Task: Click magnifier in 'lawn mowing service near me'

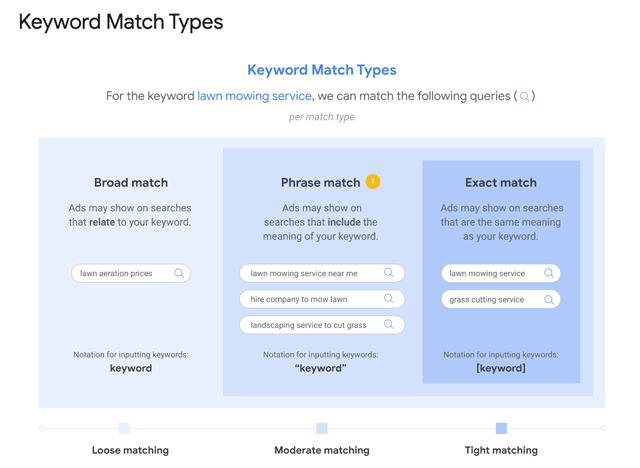Action: [x=389, y=273]
